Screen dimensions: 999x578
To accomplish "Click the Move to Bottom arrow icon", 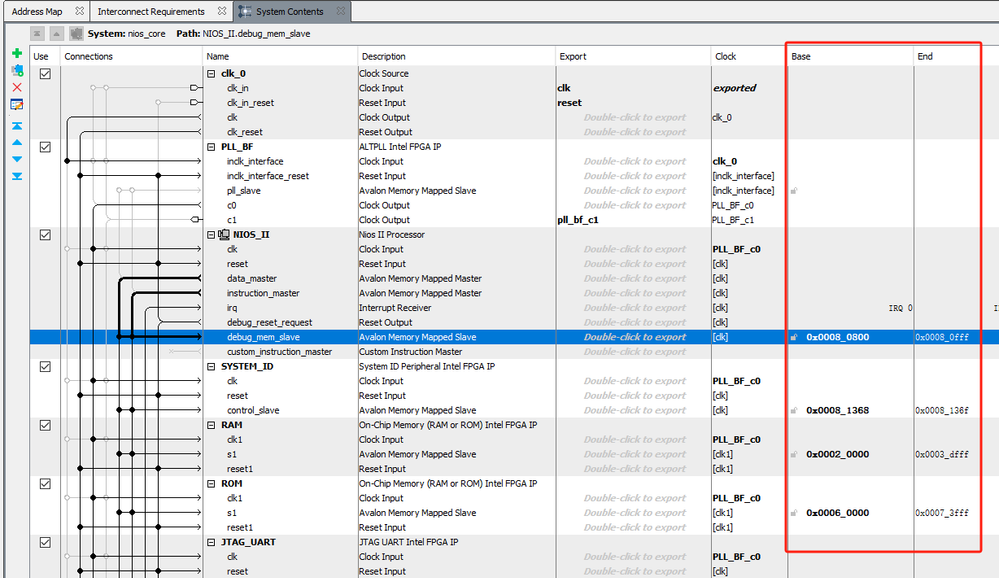I will coord(17,176).
